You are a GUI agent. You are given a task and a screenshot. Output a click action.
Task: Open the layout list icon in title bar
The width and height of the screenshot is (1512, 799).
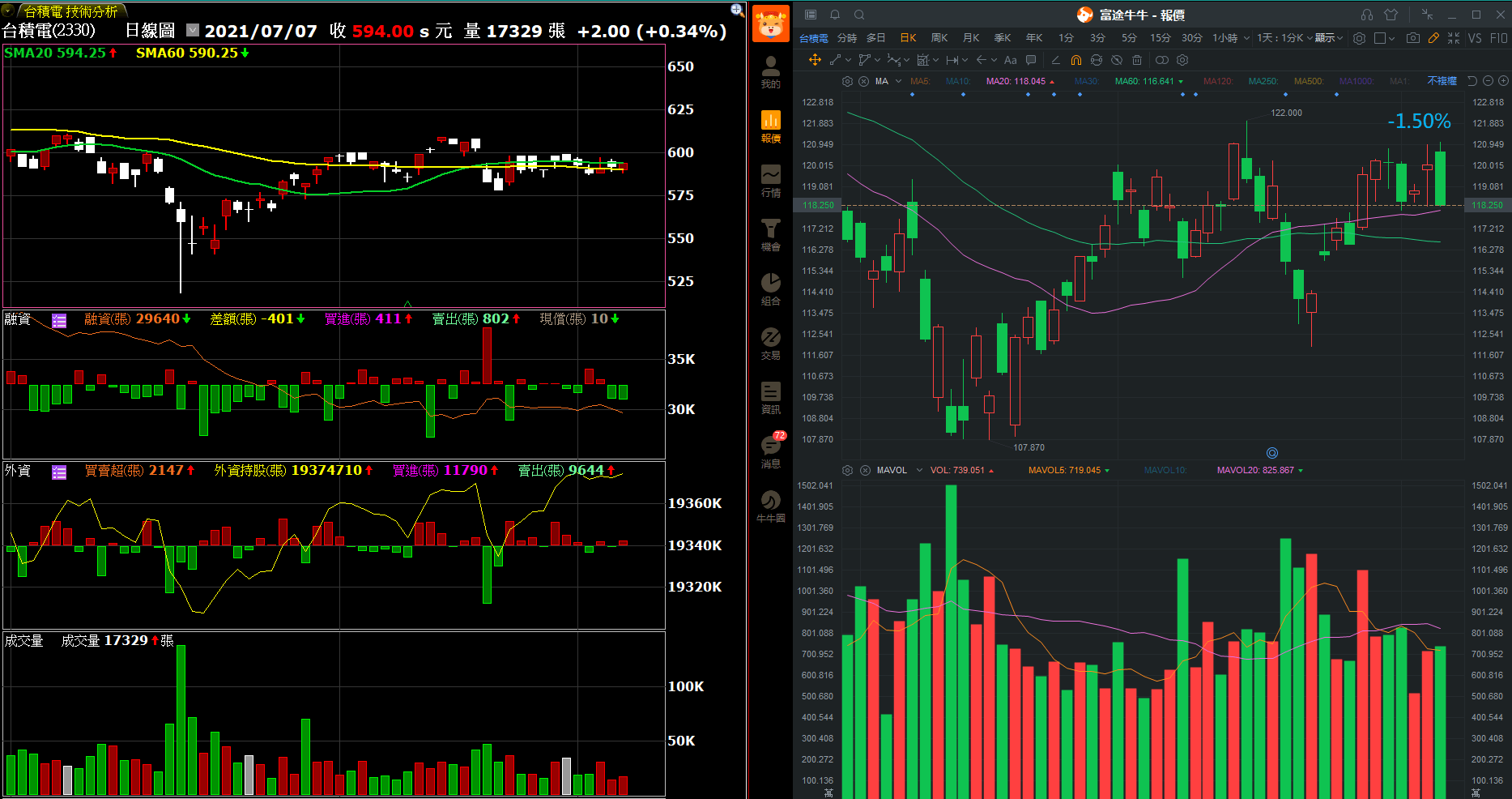click(x=811, y=15)
